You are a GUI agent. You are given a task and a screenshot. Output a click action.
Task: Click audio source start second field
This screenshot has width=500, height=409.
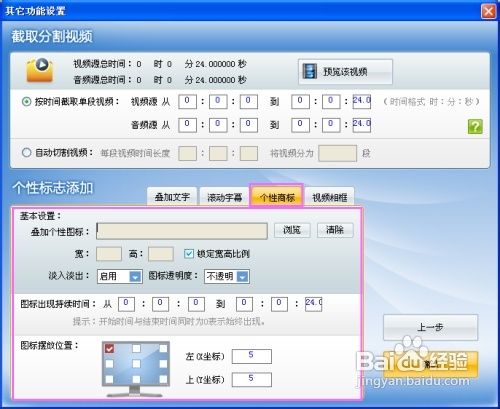tap(249, 125)
